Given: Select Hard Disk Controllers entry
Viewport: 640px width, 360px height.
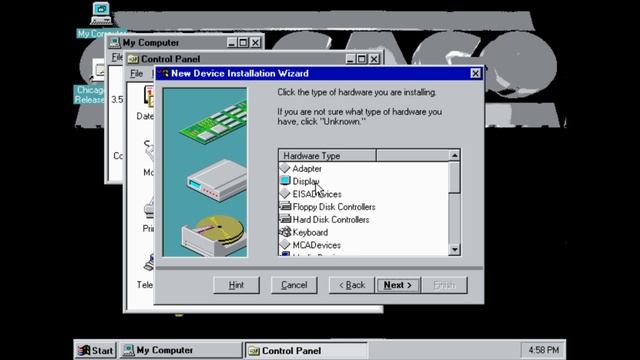Looking at the screenshot, I should pos(331,220).
